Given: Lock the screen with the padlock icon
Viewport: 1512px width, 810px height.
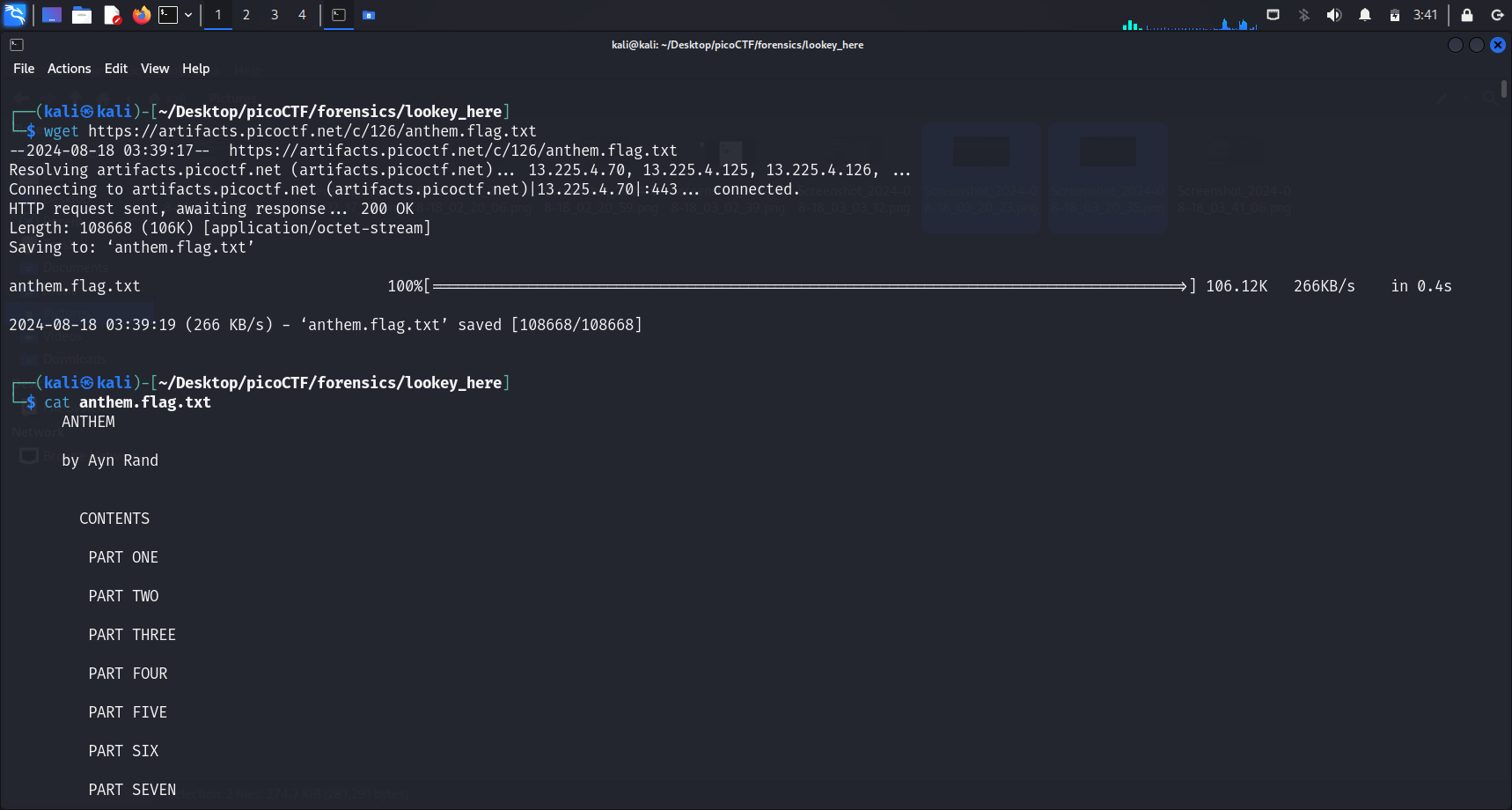Looking at the screenshot, I should click(1467, 15).
